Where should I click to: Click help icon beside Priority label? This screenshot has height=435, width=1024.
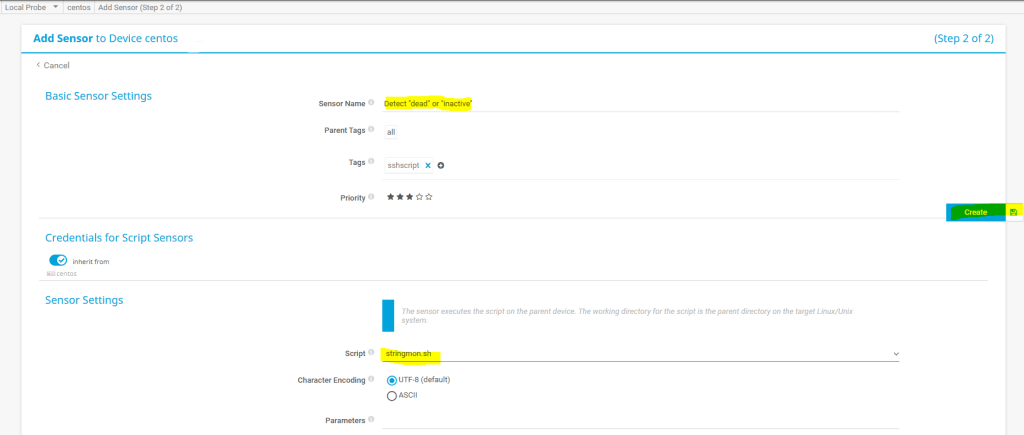371,197
